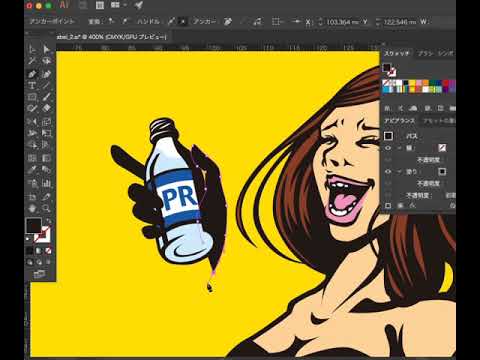Toggle visibility eye of 塗り (fill) row
This screenshot has height=360, width=480.
(388, 171)
